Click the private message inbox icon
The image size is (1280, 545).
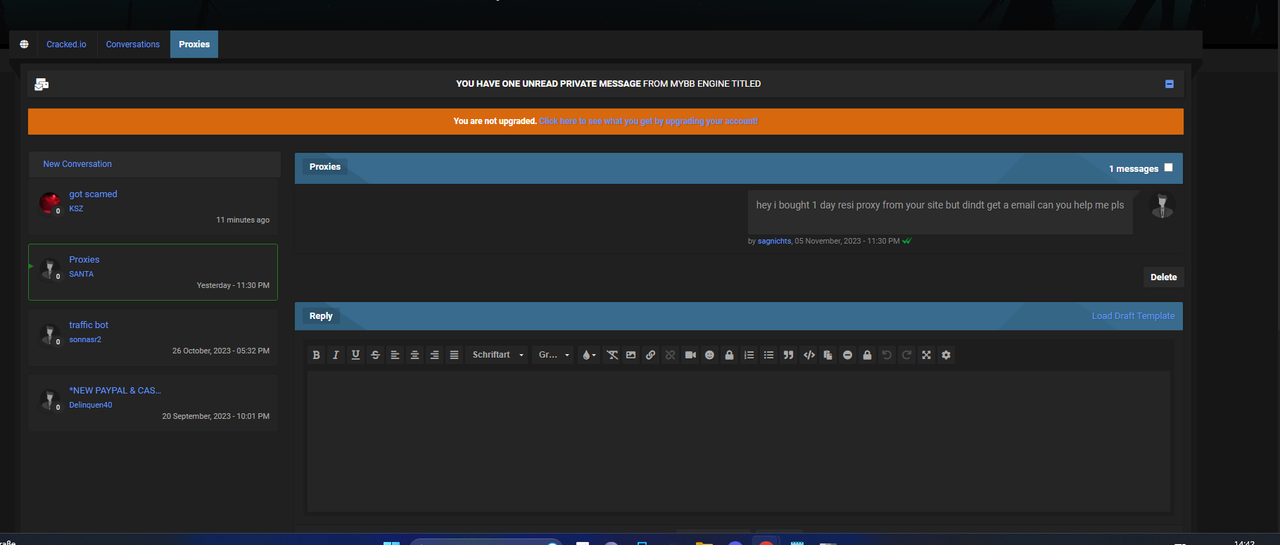(x=42, y=85)
